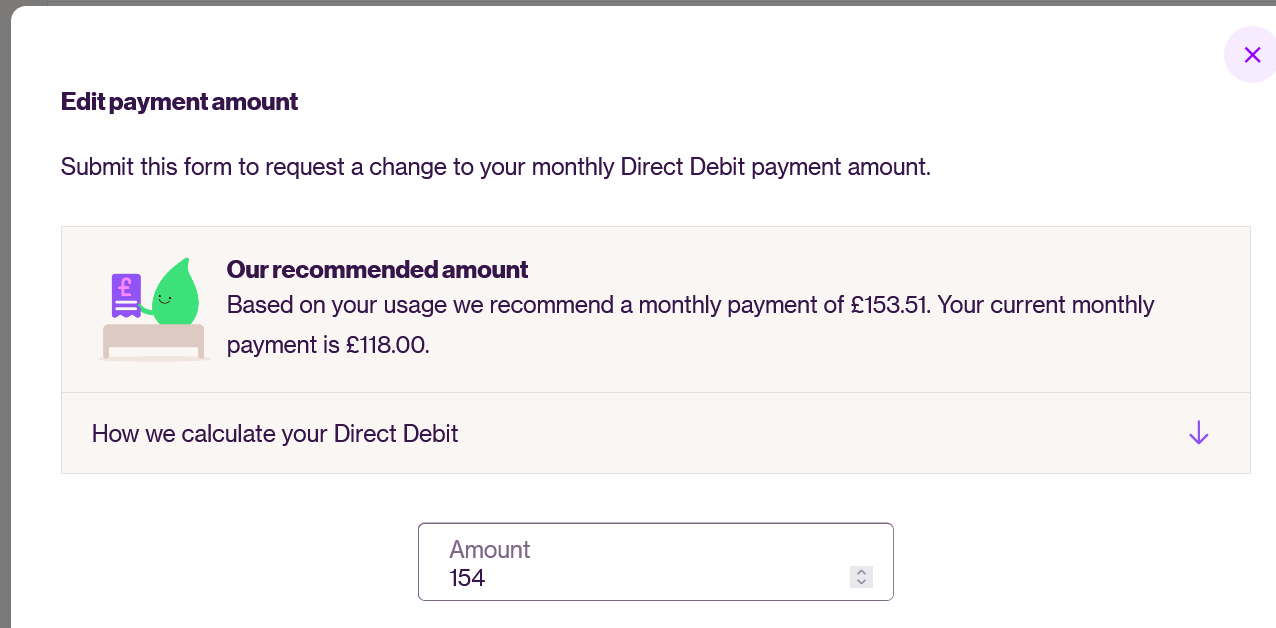Click the £118.00 current payment text
1276x628 pixels.
coord(387,346)
